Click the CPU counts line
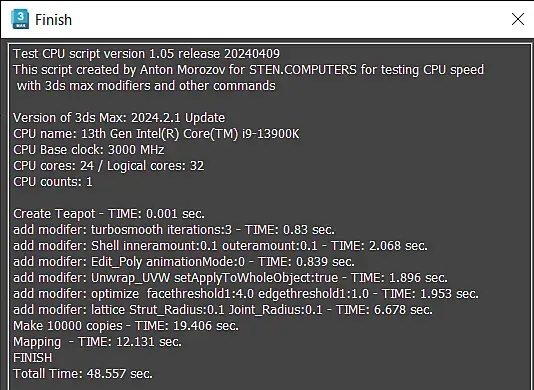Viewport: 534px width, 390px height. click(x=53, y=182)
